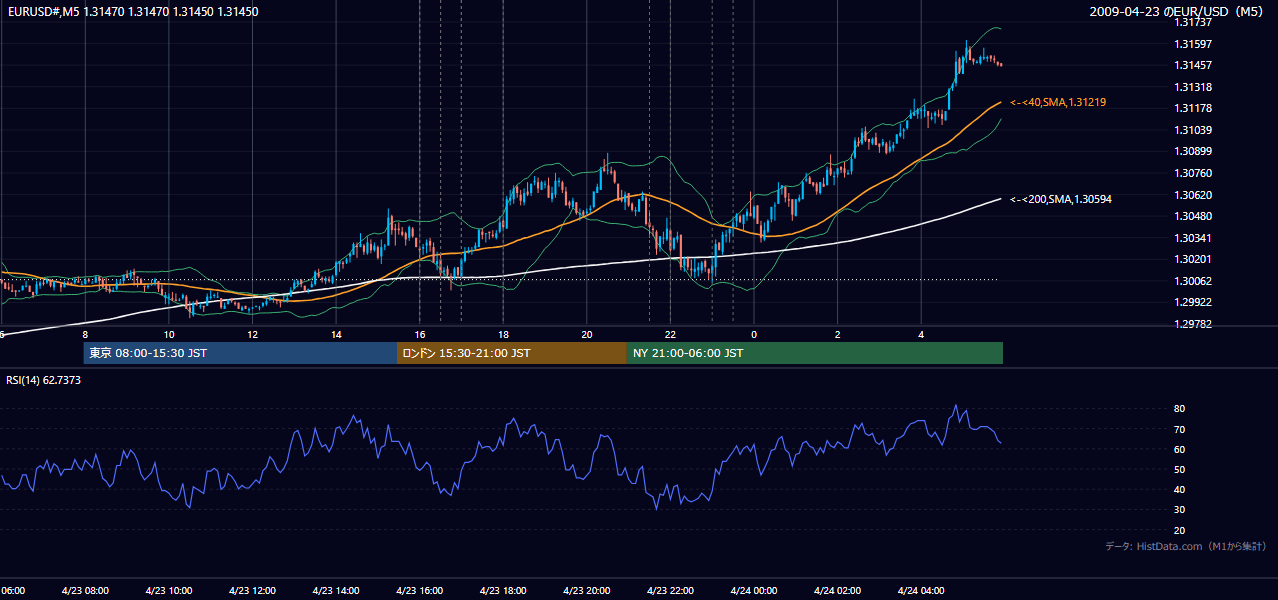Click the 4/23 16:00 time axis label
The image size is (1278, 600).
pyautogui.click(x=419, y=591)
